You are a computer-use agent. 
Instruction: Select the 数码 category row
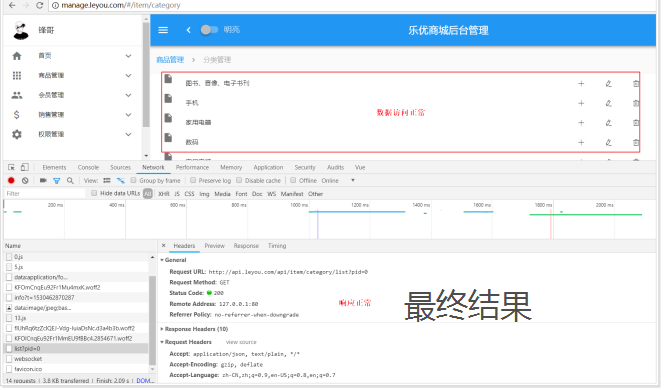(401, 142)
